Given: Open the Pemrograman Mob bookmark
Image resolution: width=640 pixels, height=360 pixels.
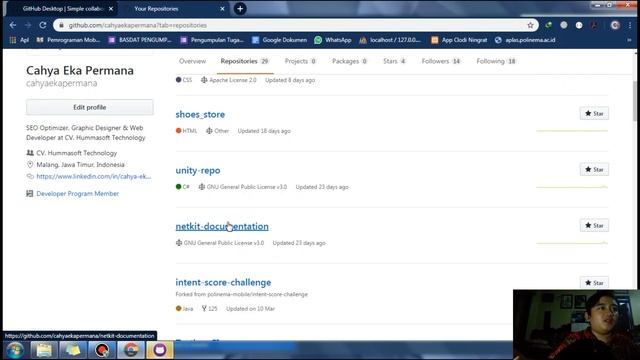Looking at the screenshot, I should (69, 40).
